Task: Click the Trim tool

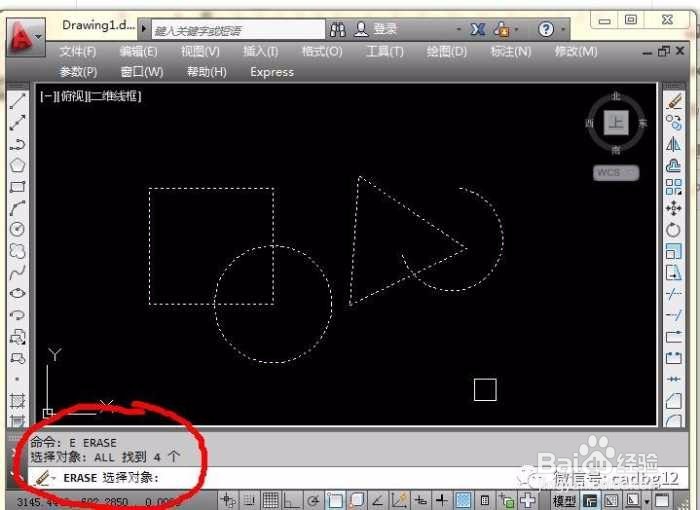Action: click(x=674, y=293)
